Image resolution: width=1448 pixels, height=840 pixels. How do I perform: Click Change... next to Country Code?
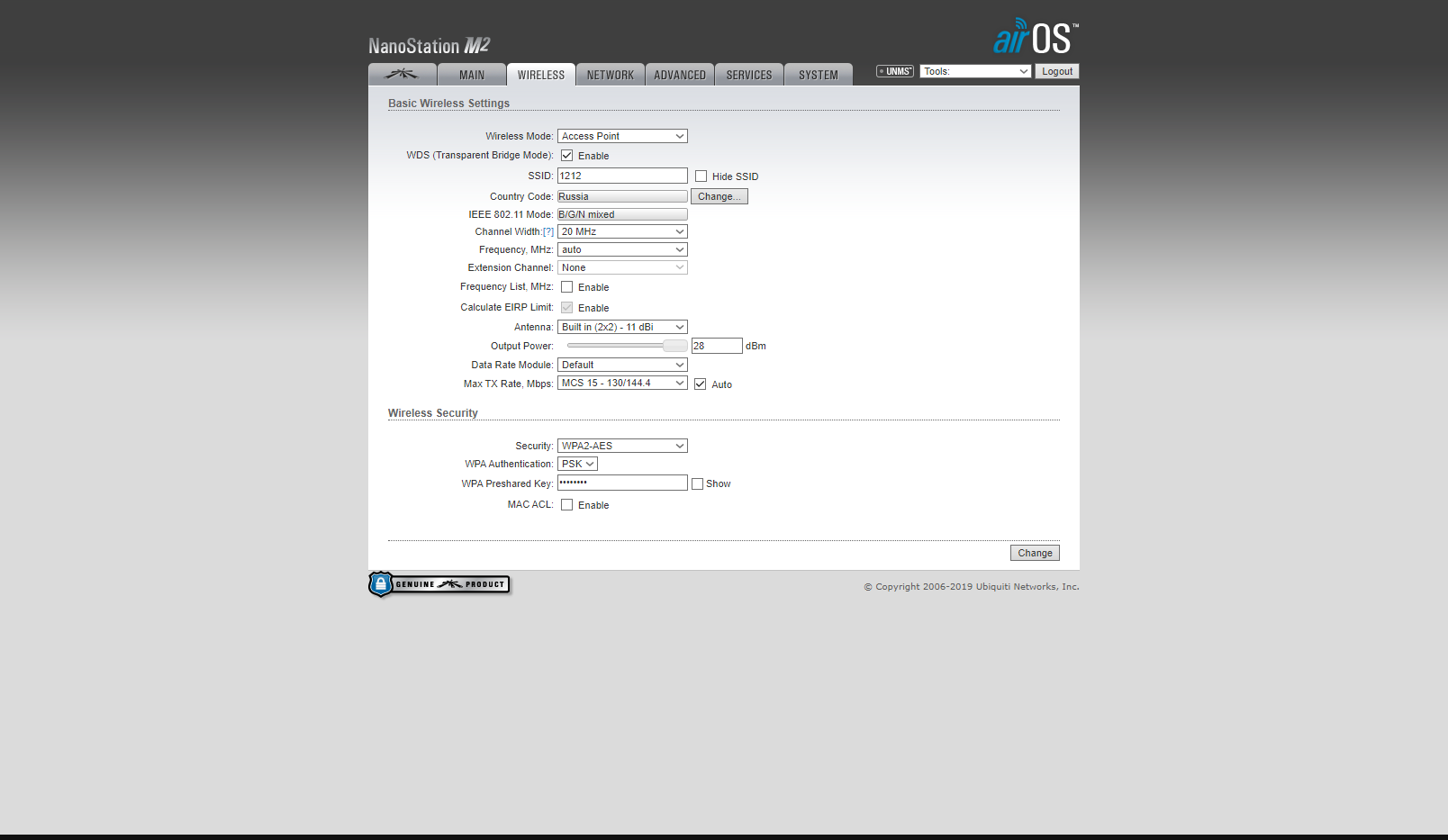click(719, 196)
